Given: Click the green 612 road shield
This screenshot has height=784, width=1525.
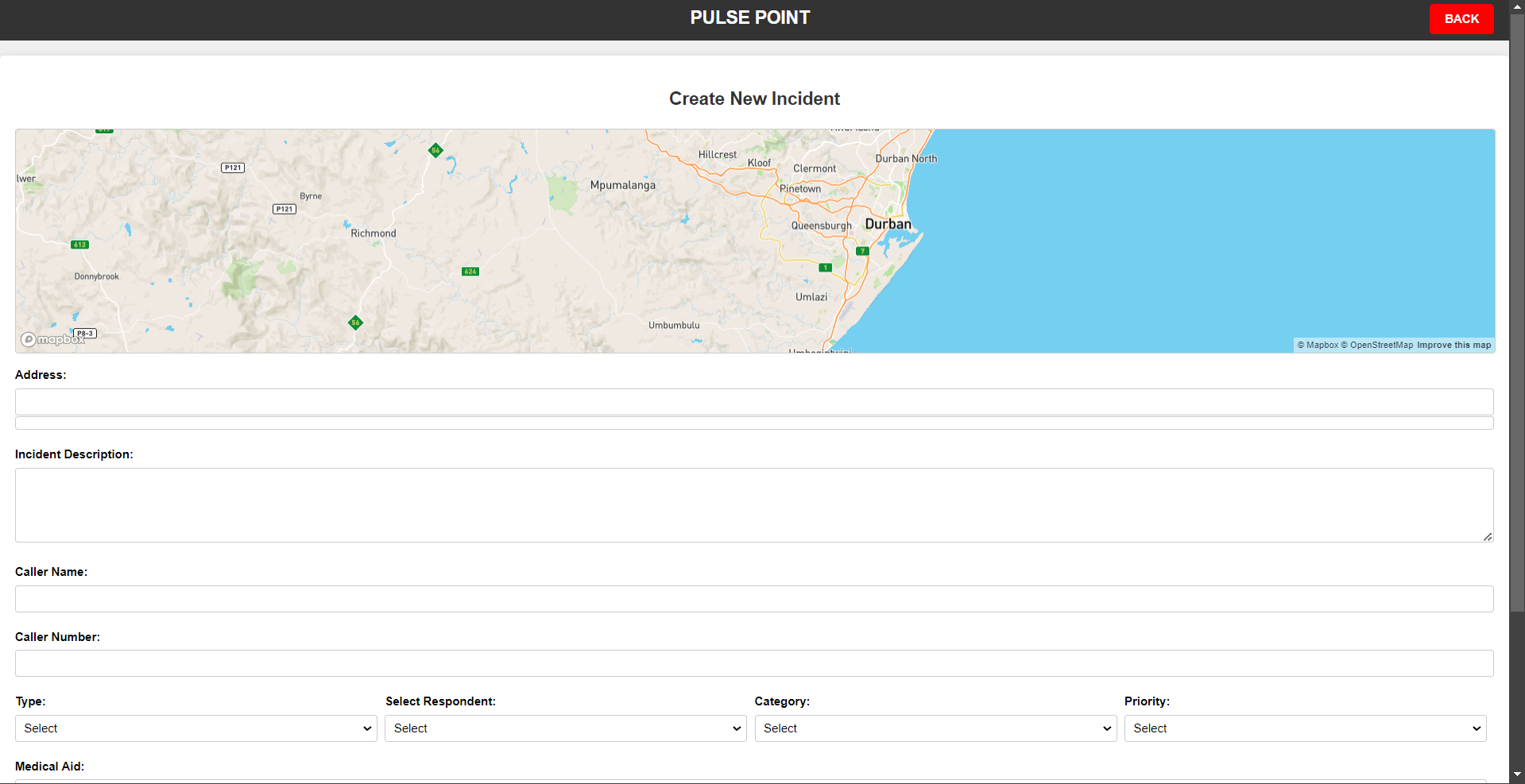Looking at the screenshot, I should pyautogui.click(x=80, y=245).
